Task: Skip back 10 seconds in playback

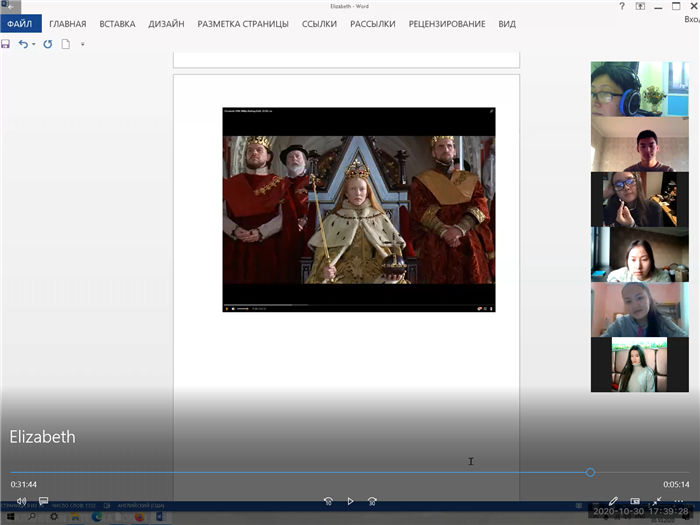Action: point(328,501)
